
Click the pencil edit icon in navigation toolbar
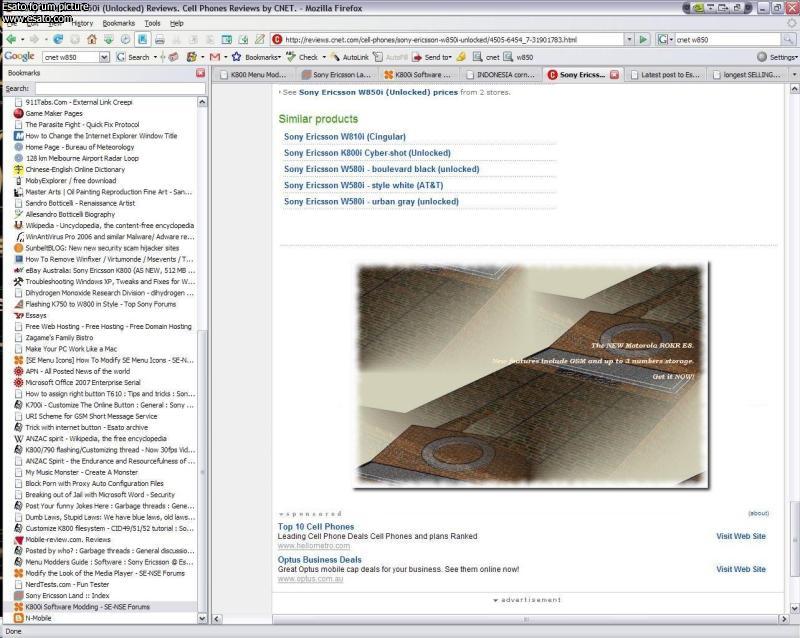click(260, 39)
